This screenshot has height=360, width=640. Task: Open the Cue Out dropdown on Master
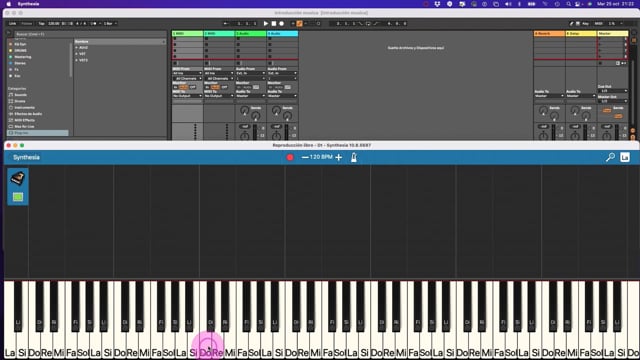point(613,91)
